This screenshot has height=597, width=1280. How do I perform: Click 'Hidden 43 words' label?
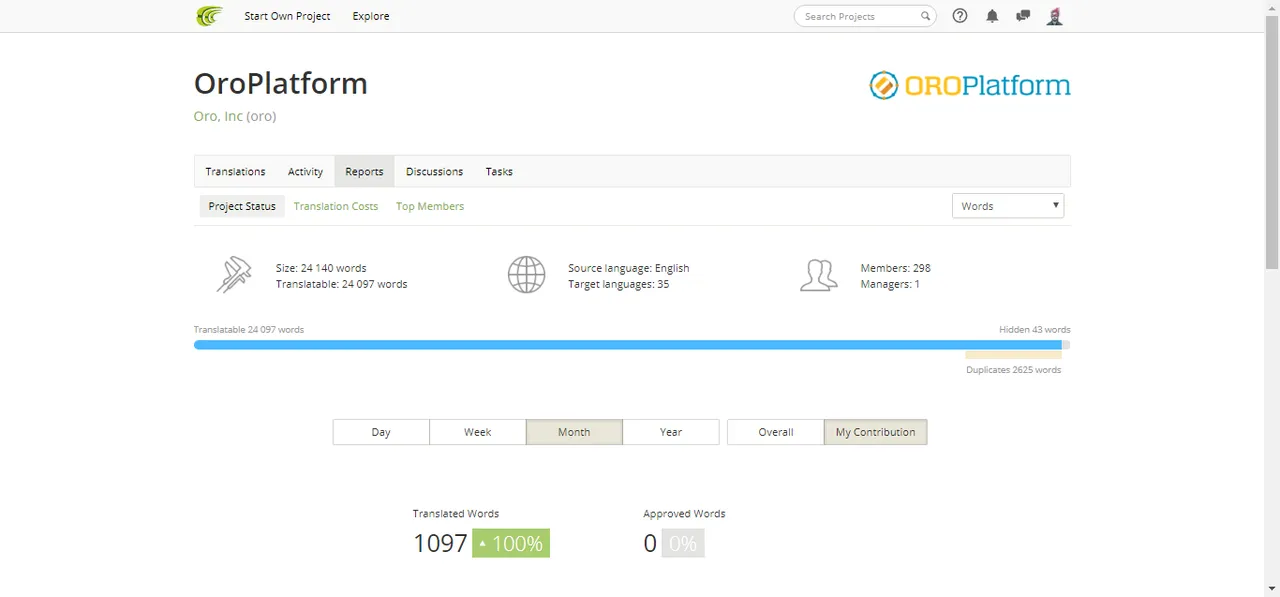pyautogui.click(x=1035, y=329)
